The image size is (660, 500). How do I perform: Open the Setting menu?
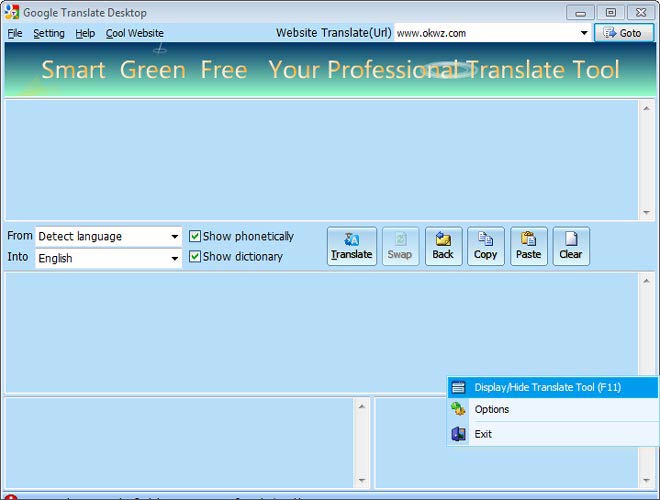48,33
